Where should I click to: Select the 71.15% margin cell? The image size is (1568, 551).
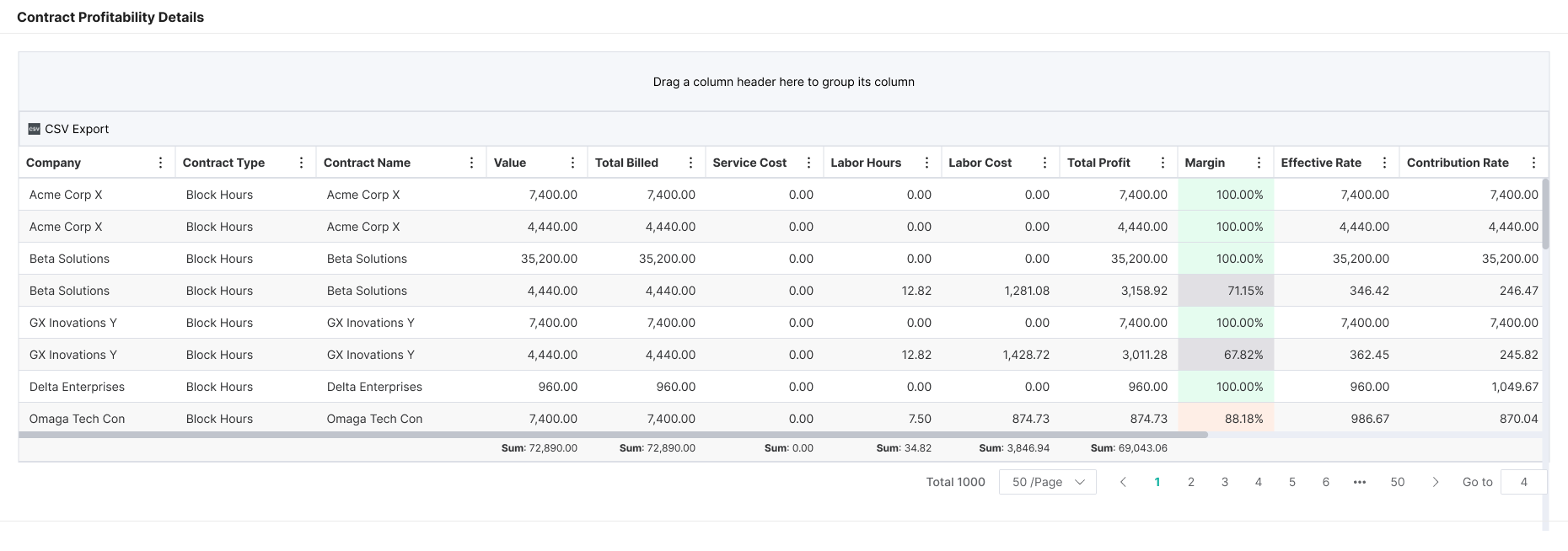1226,291
